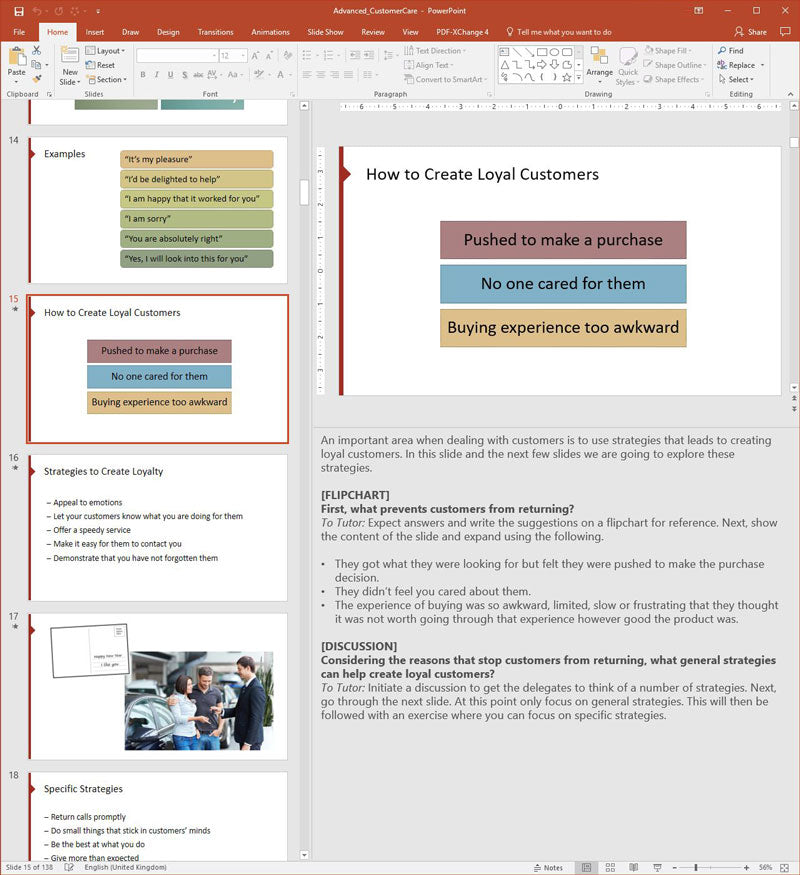This screenshot has height=875, width=800.
Task: Clear all formatting with the eraser icon
Action: click(x=288, y=56)
